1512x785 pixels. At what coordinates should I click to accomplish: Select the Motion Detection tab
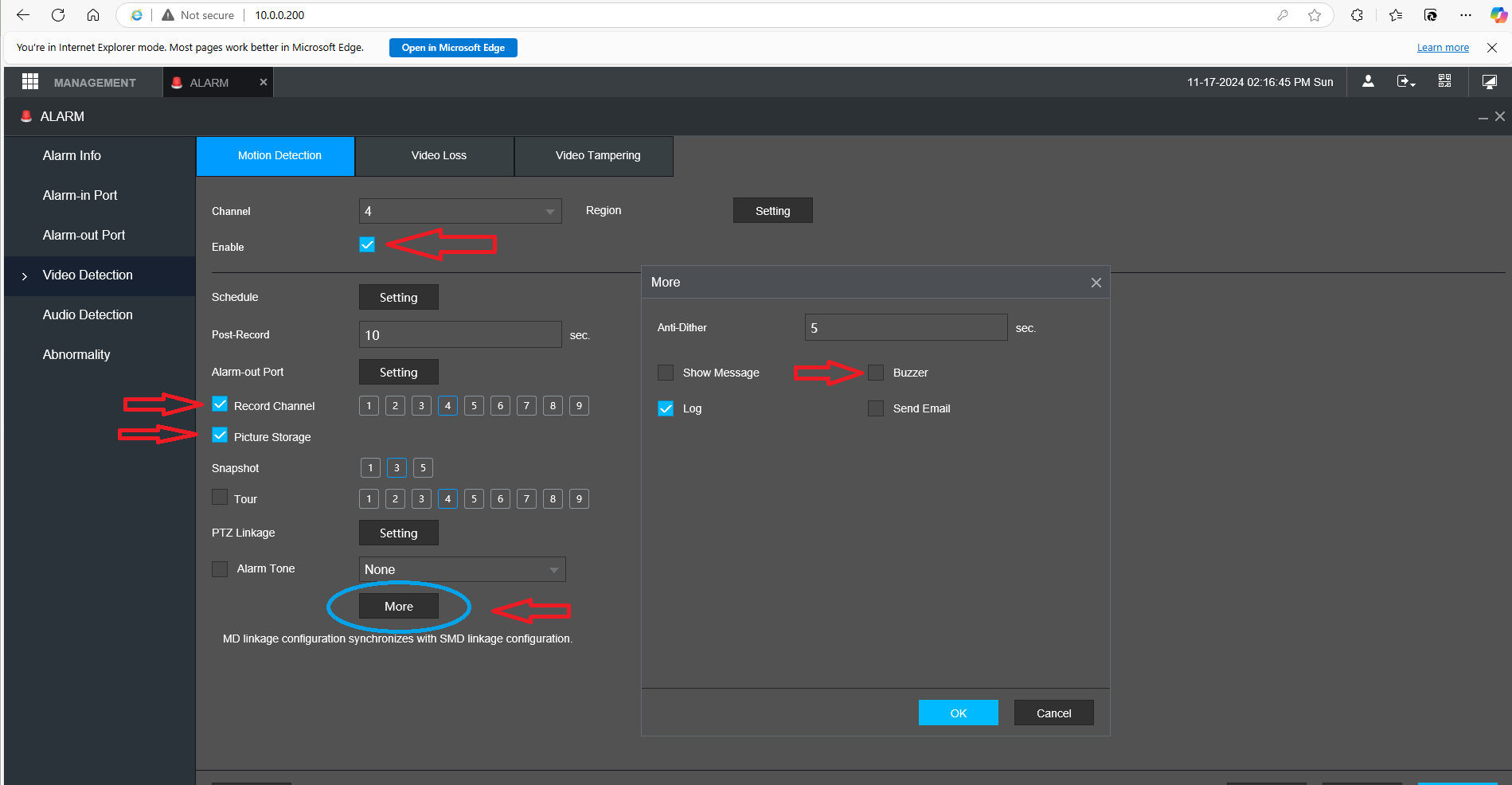click(275, 156)
